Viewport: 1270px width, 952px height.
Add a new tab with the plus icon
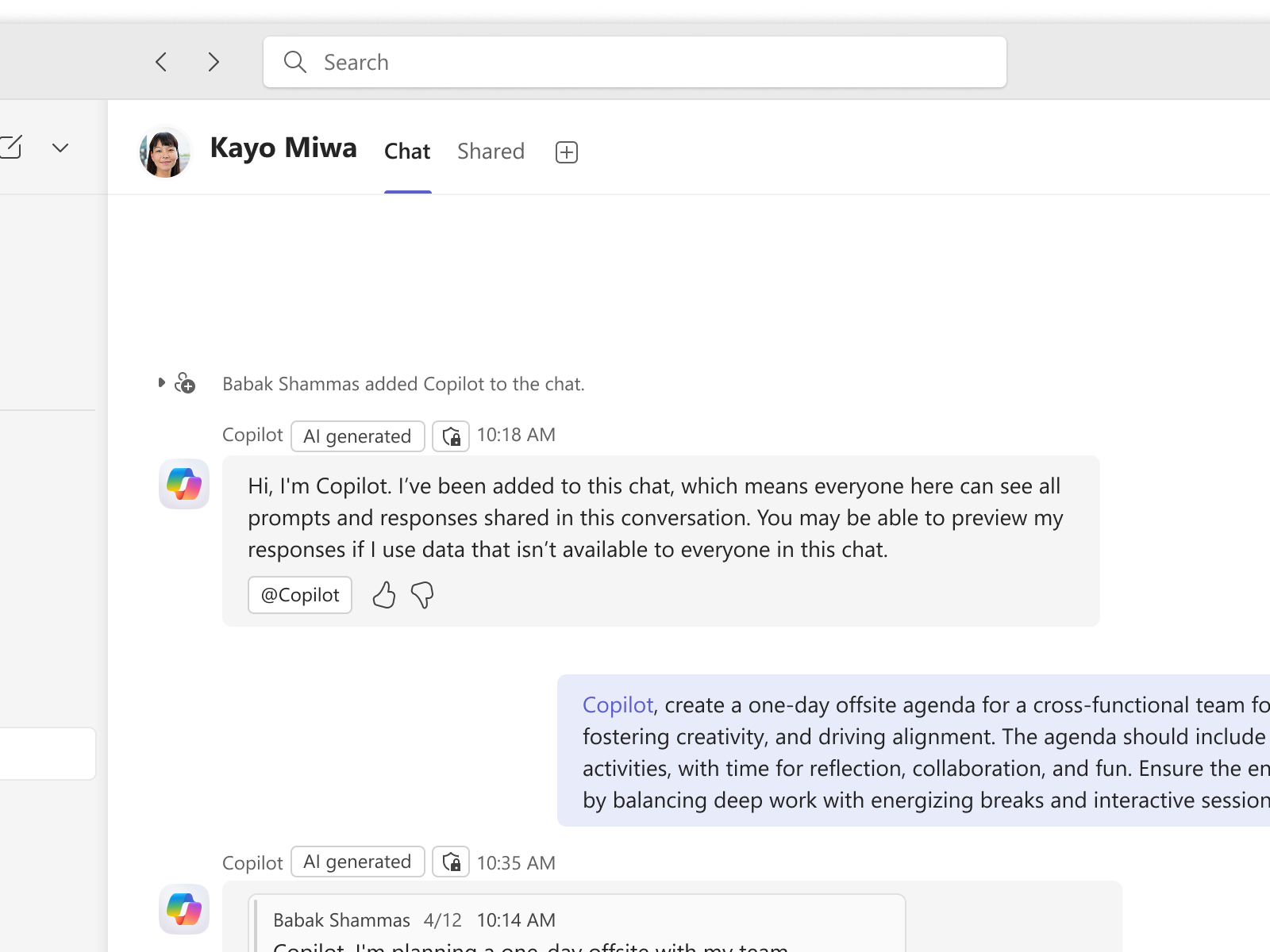tap(566, 151)
